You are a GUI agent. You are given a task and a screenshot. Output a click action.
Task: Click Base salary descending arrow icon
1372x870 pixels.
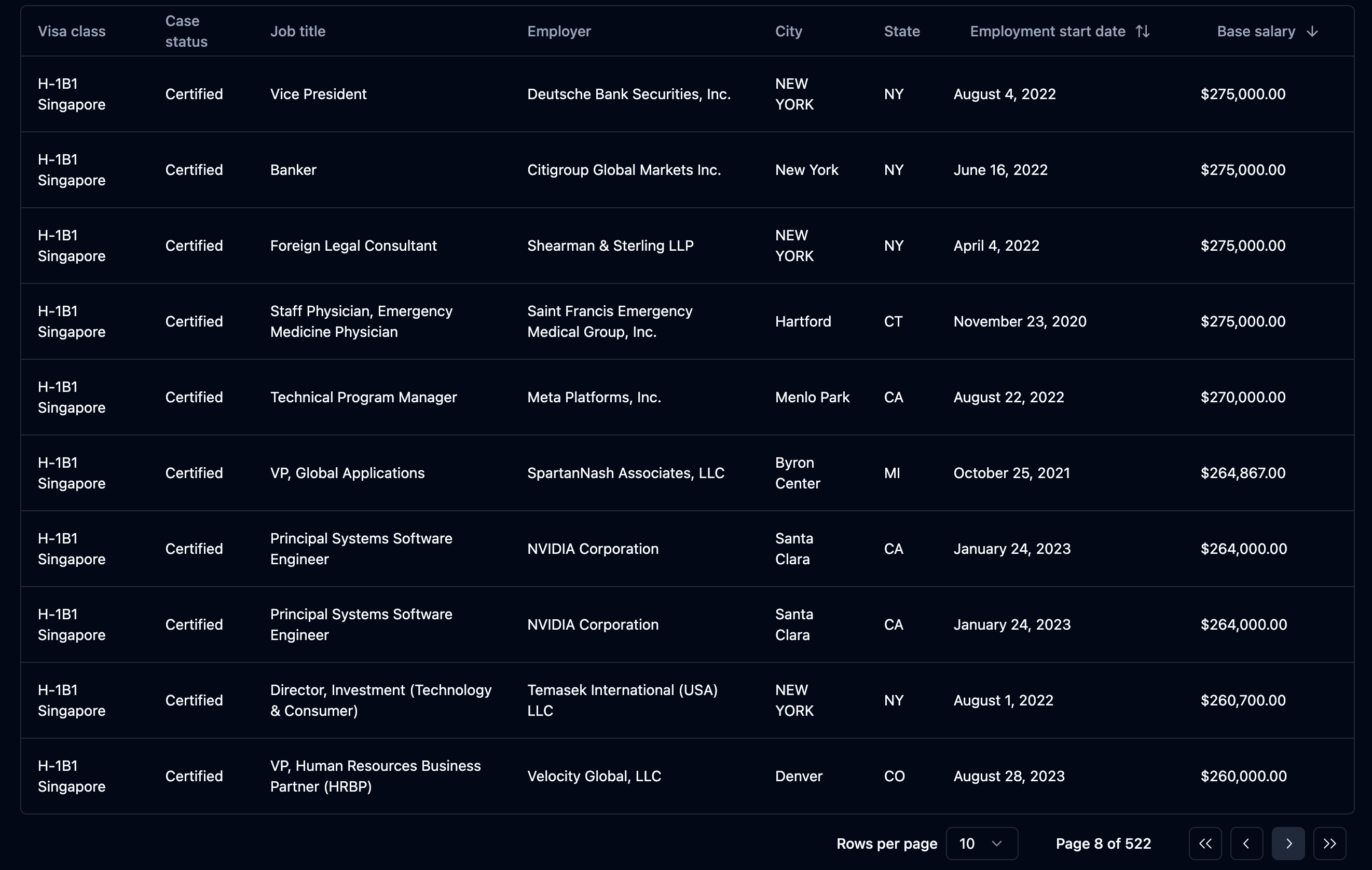pos(1312,31)
